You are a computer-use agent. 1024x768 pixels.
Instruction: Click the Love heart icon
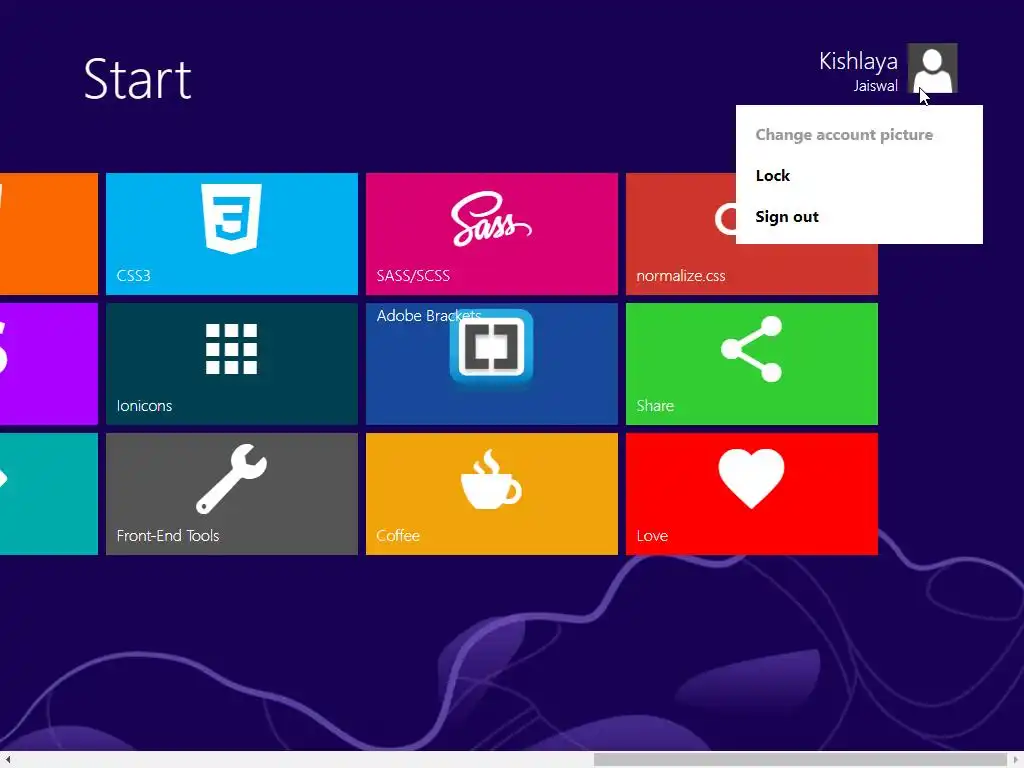751,479
